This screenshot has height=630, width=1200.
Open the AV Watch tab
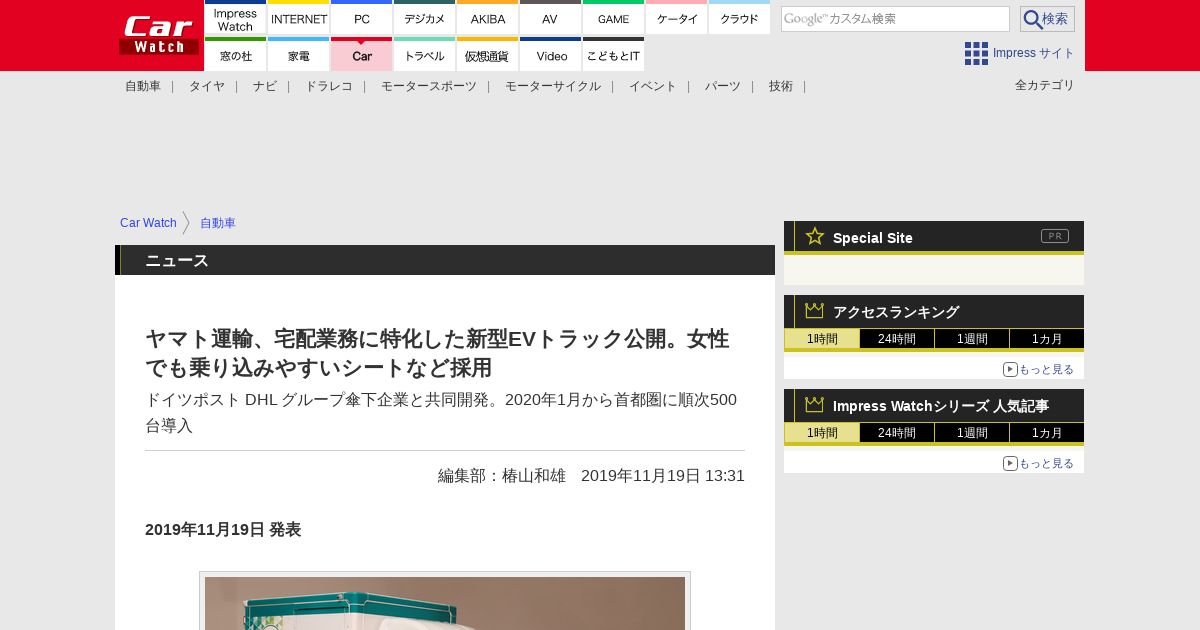[x=551, y=18]
